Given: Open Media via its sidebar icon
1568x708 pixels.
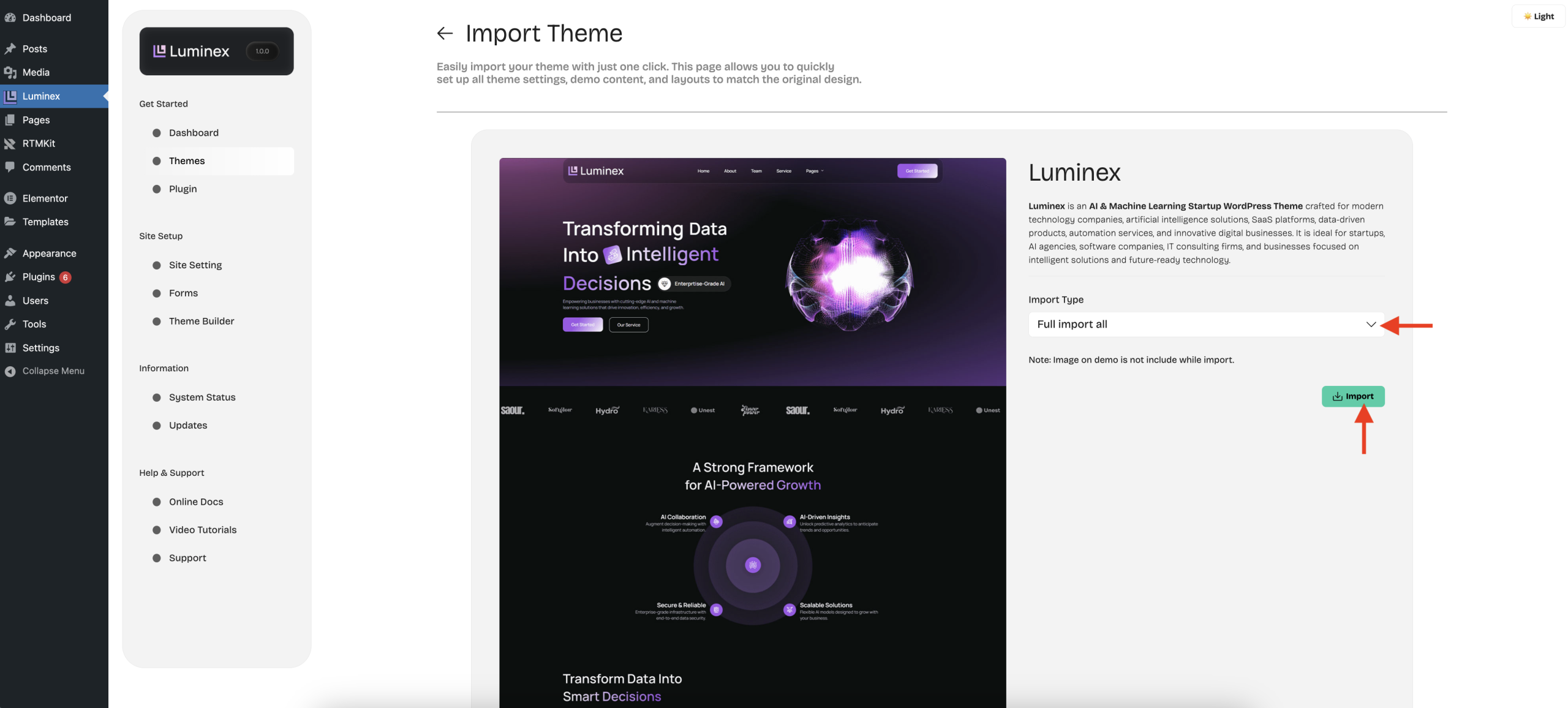Looking at the screenshot, I should tap(10, 72).
